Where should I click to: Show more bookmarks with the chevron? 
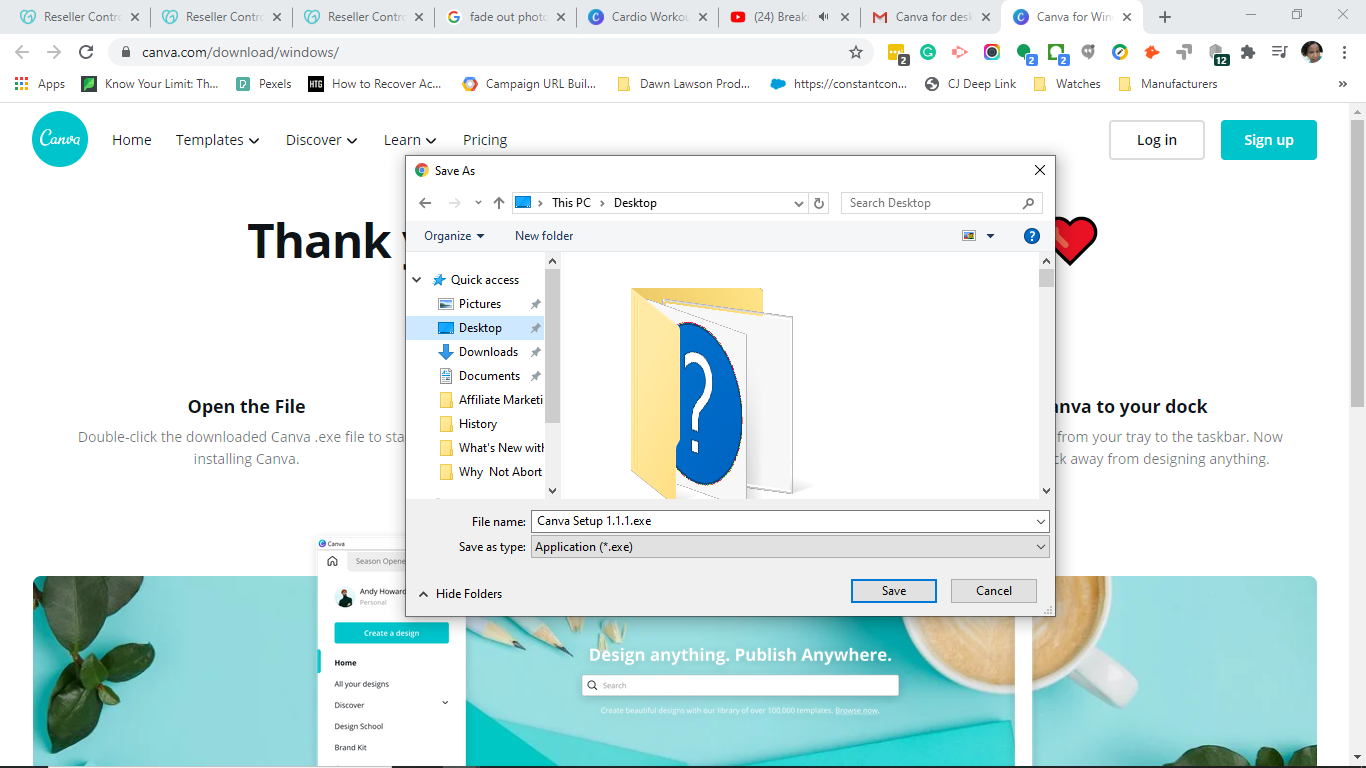pyautogui.click(x=1342, y=84)
